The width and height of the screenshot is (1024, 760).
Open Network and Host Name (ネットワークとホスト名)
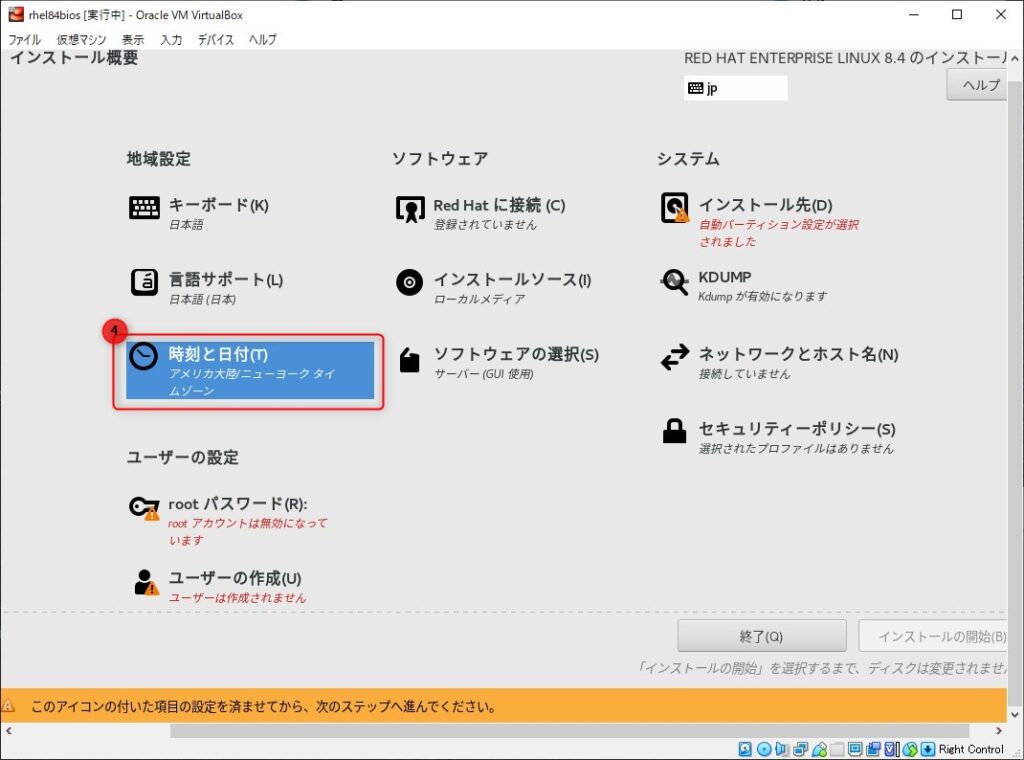tap(780, 362)
